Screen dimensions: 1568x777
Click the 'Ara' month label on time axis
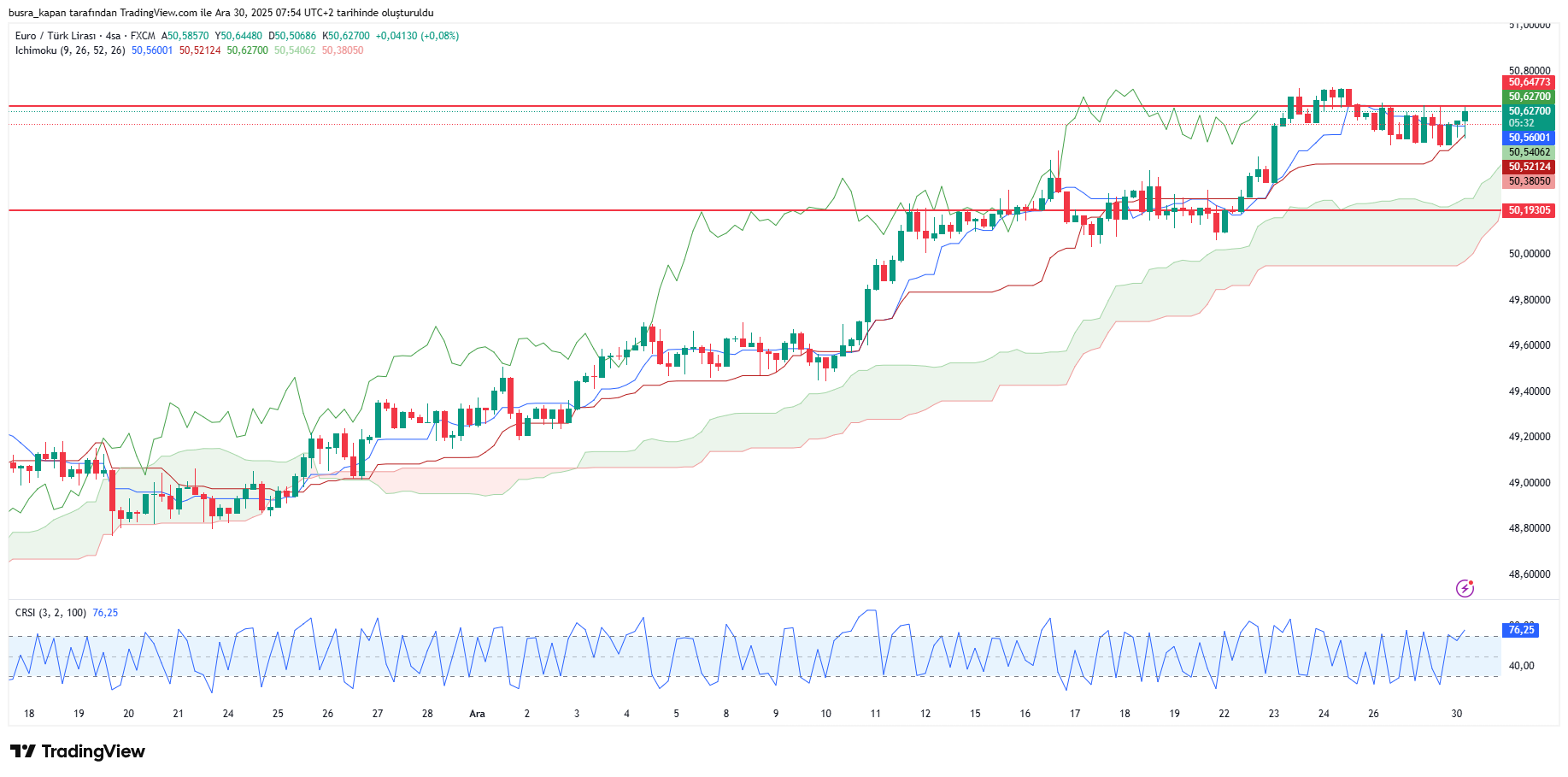[x=477, y=714]
